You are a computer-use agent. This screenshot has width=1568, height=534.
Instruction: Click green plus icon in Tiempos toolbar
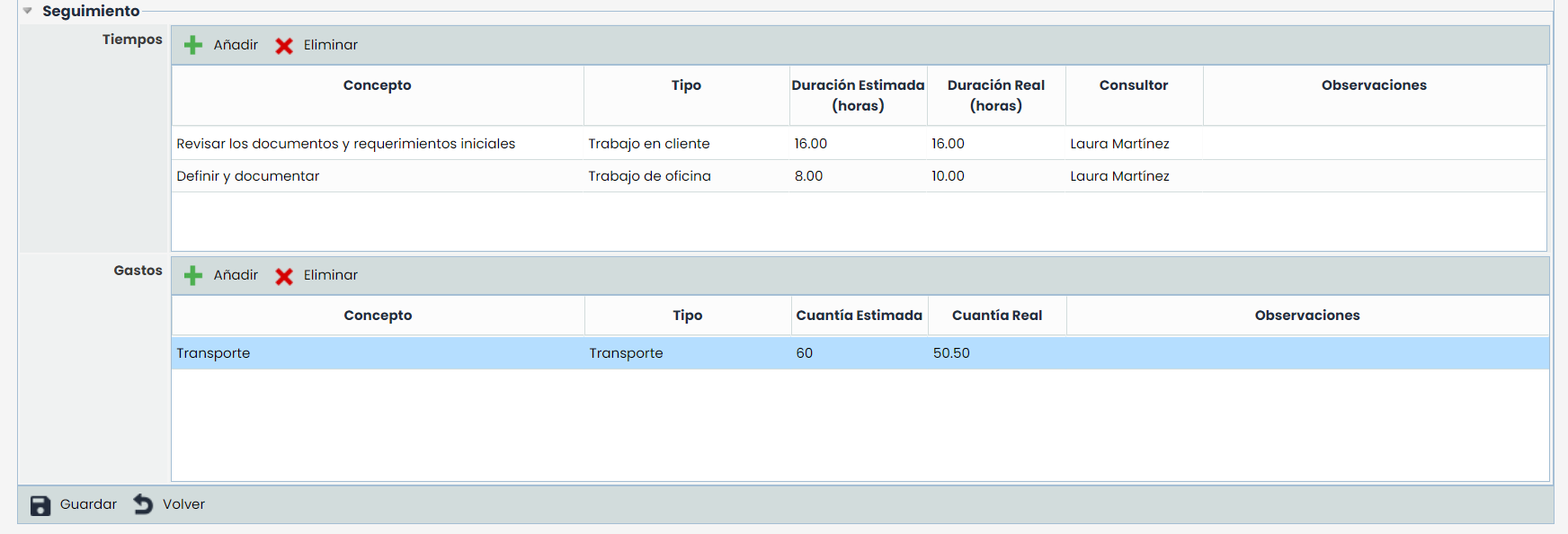(x=193, y=45)
